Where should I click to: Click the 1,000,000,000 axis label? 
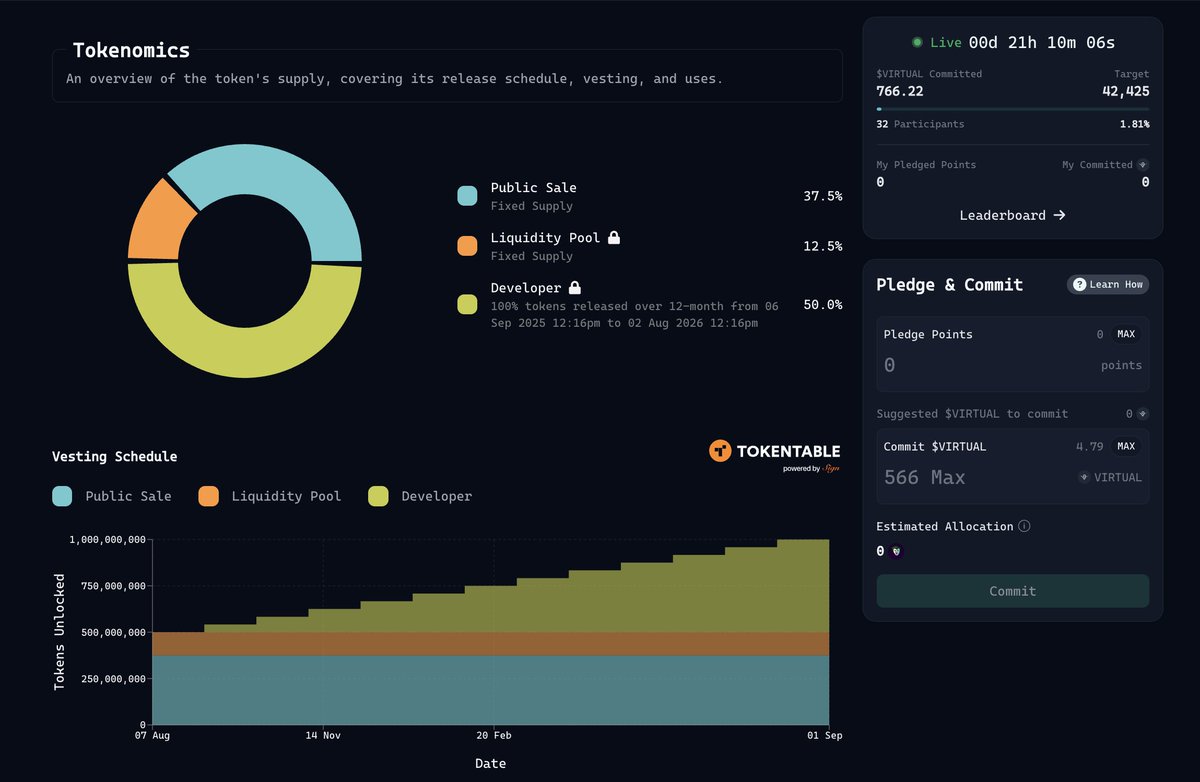point(108,539)
